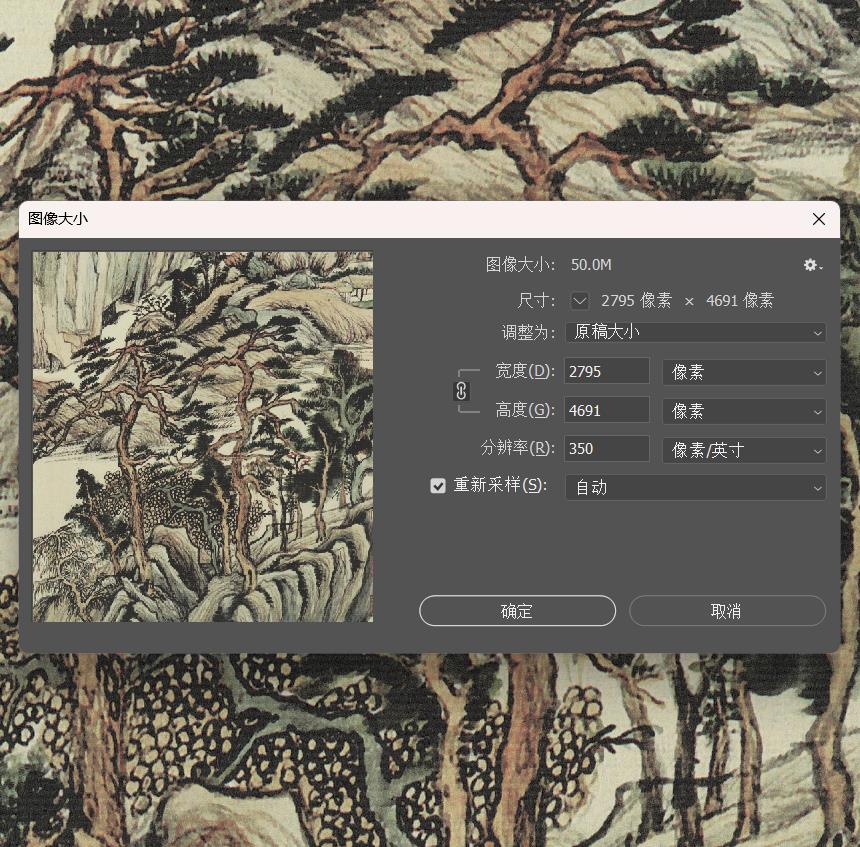Cancel with the 取消 button
This screenshot has height=847, width=860.
click(727, 611)
